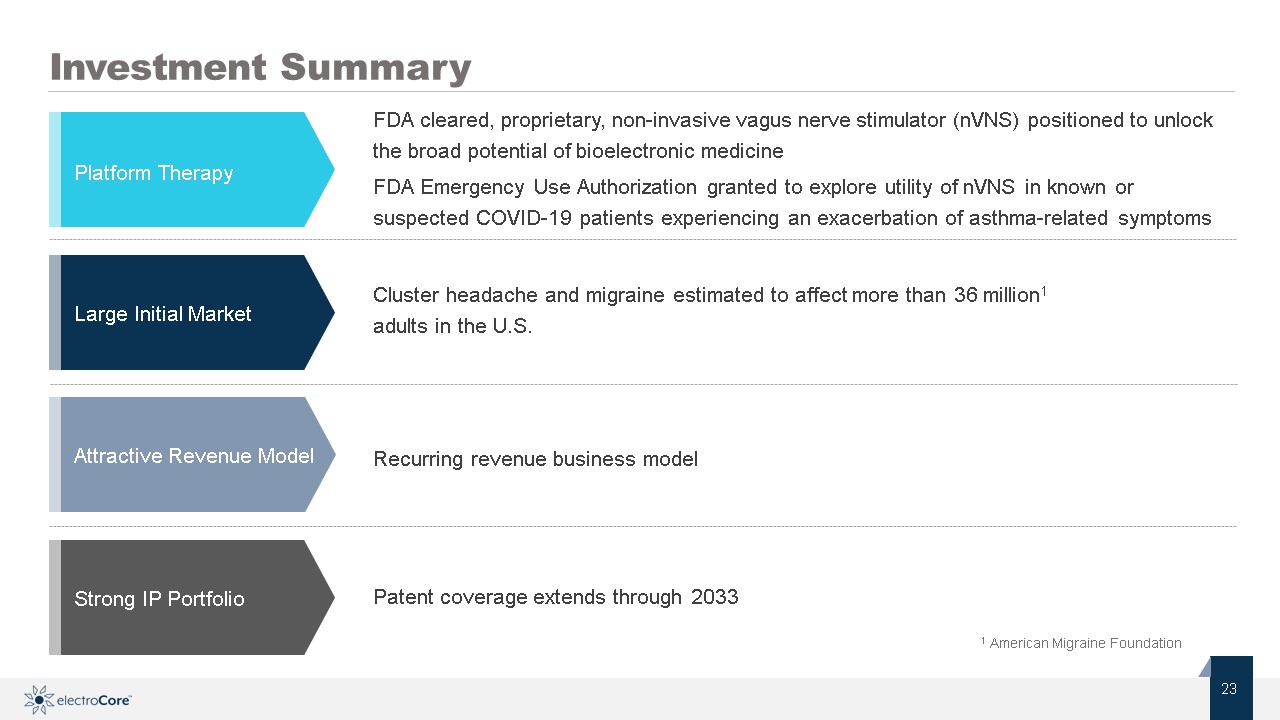Click the superscript 1 after 36 million
The width and height of the screenshot is (1280, 720).
pyautogui.click(x=1043, y=290)
